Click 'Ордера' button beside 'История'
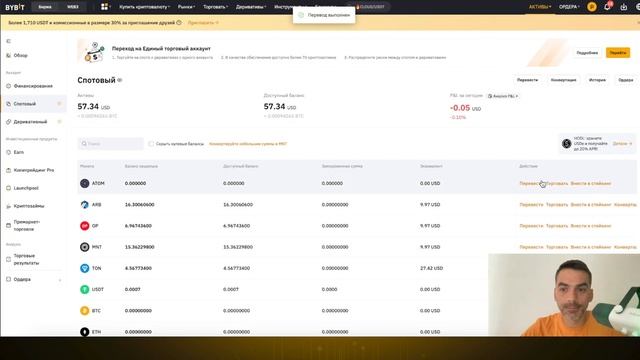The width and height of the screenshot is (640, 360). (x=625, y=80)
